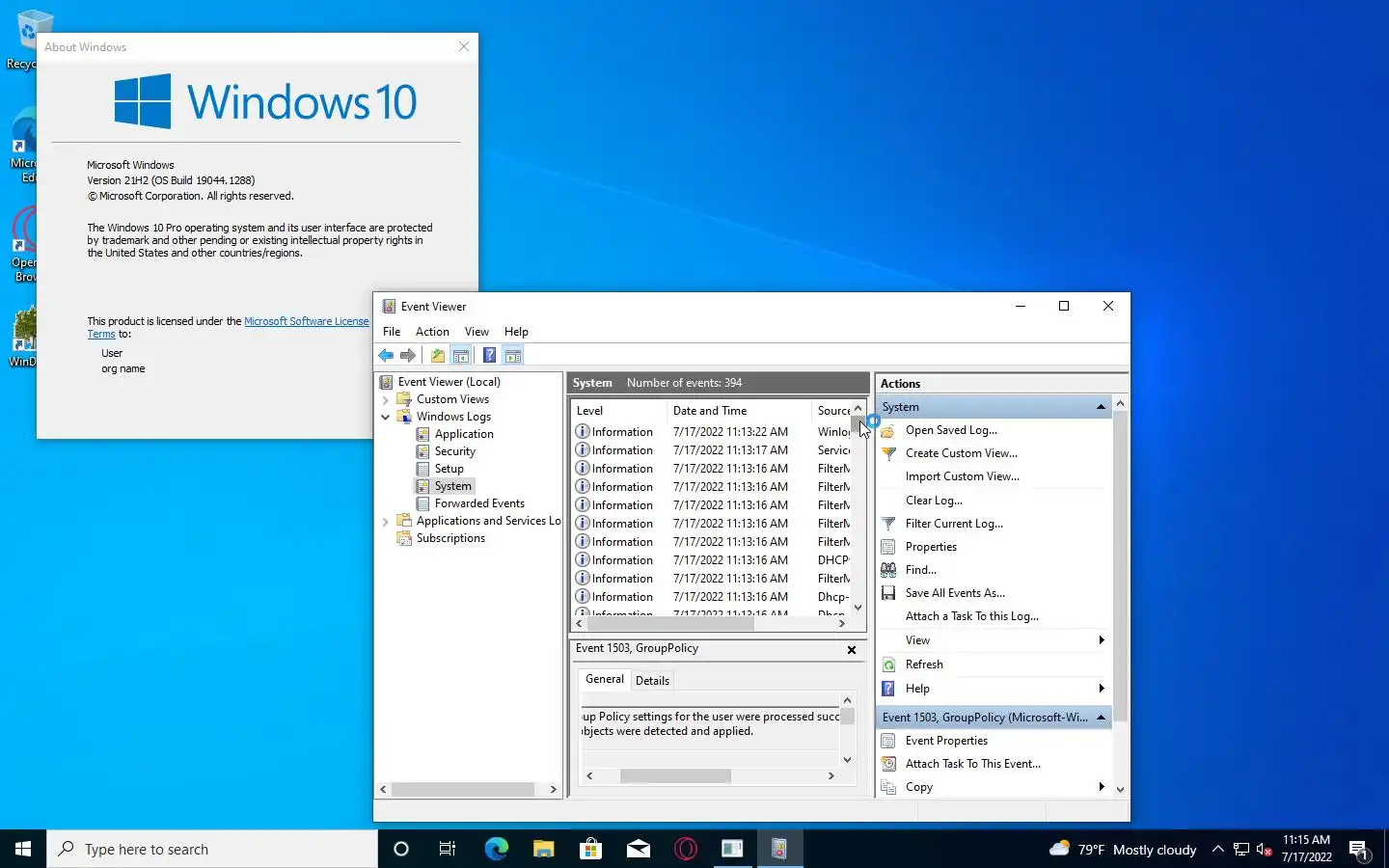
Task: Click the Open Saved Log folder icon
Action: [x=888, y=430]
